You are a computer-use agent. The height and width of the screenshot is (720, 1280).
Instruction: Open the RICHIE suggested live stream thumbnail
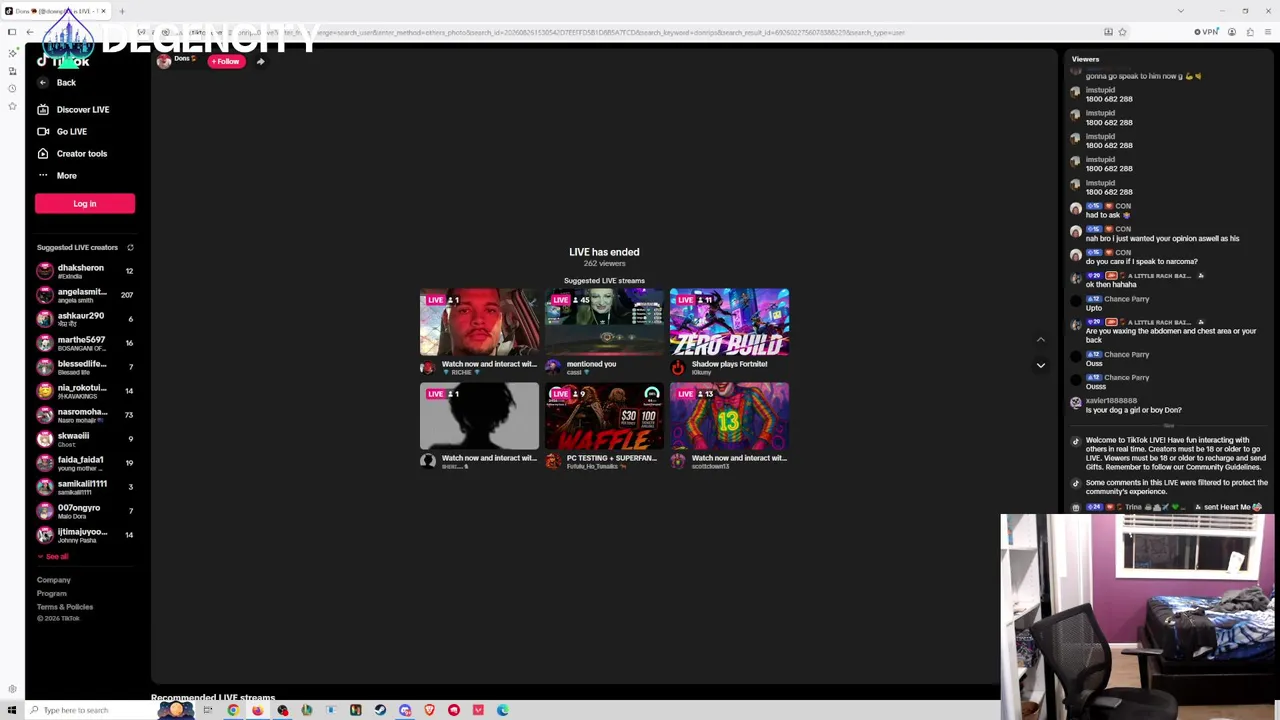(x=479, y=322)
